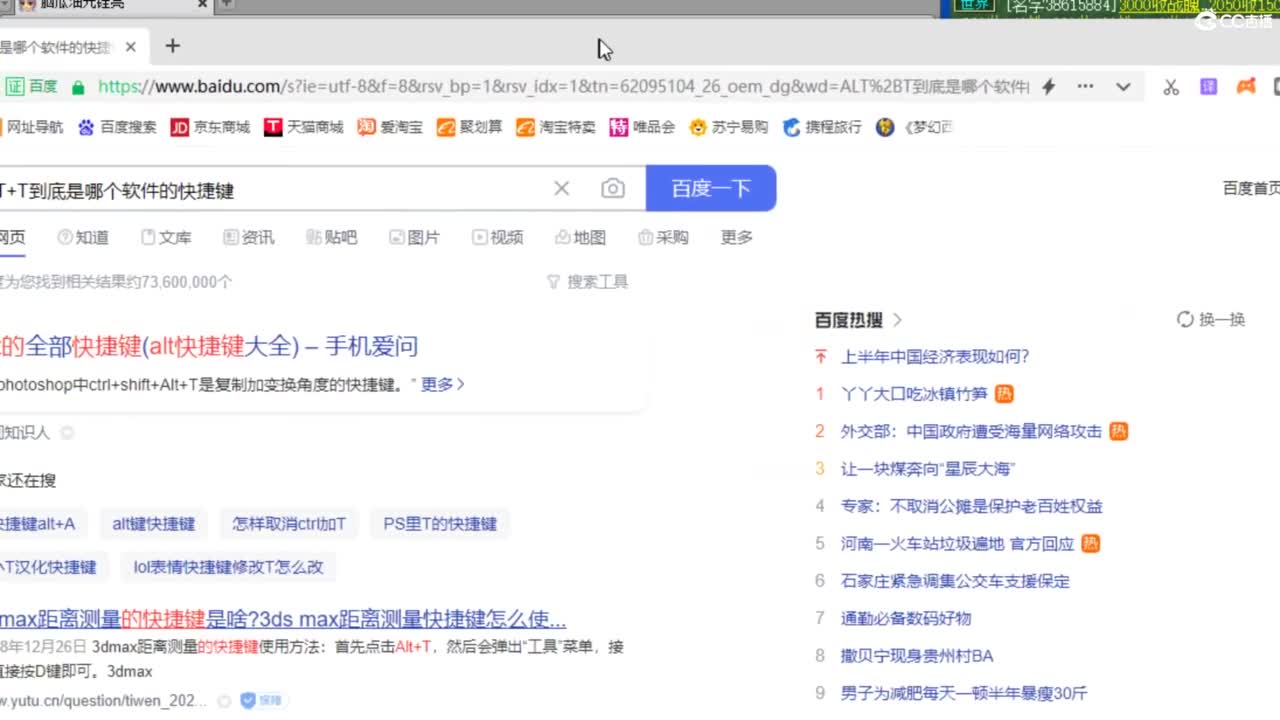Click the purple translate extension icon
This screenshot has width=1280, height=720.
(x=1208, y=87)
